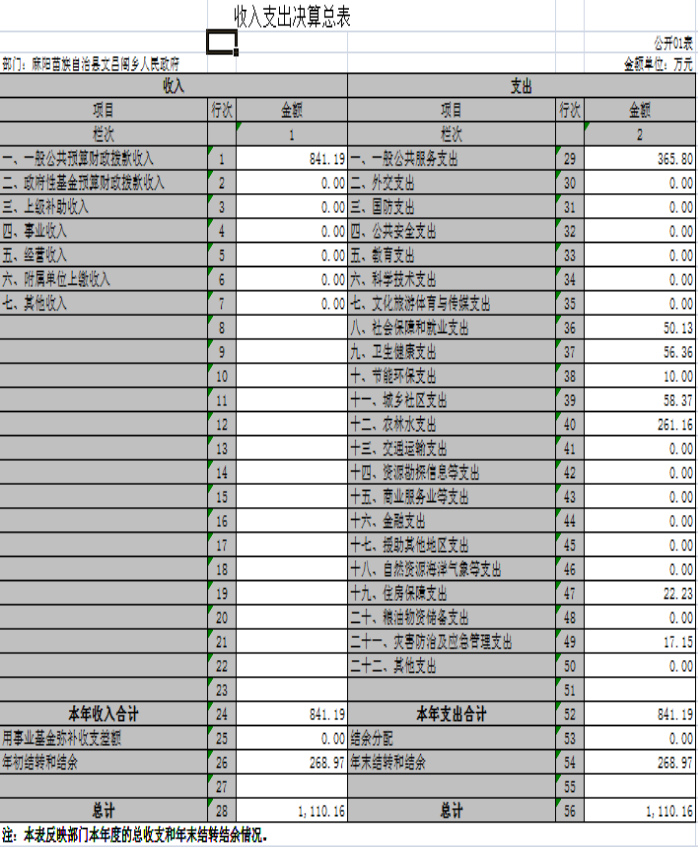Click the 住房保障支出 amount 22.23
Viewport: 698px width, 848px height.
pyautogui.click(x=640, y=593)
